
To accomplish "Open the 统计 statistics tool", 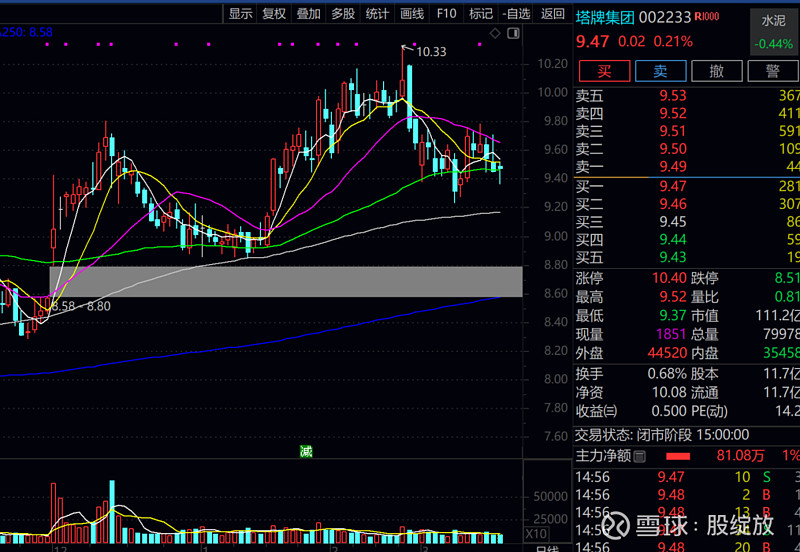I will 377,13.
